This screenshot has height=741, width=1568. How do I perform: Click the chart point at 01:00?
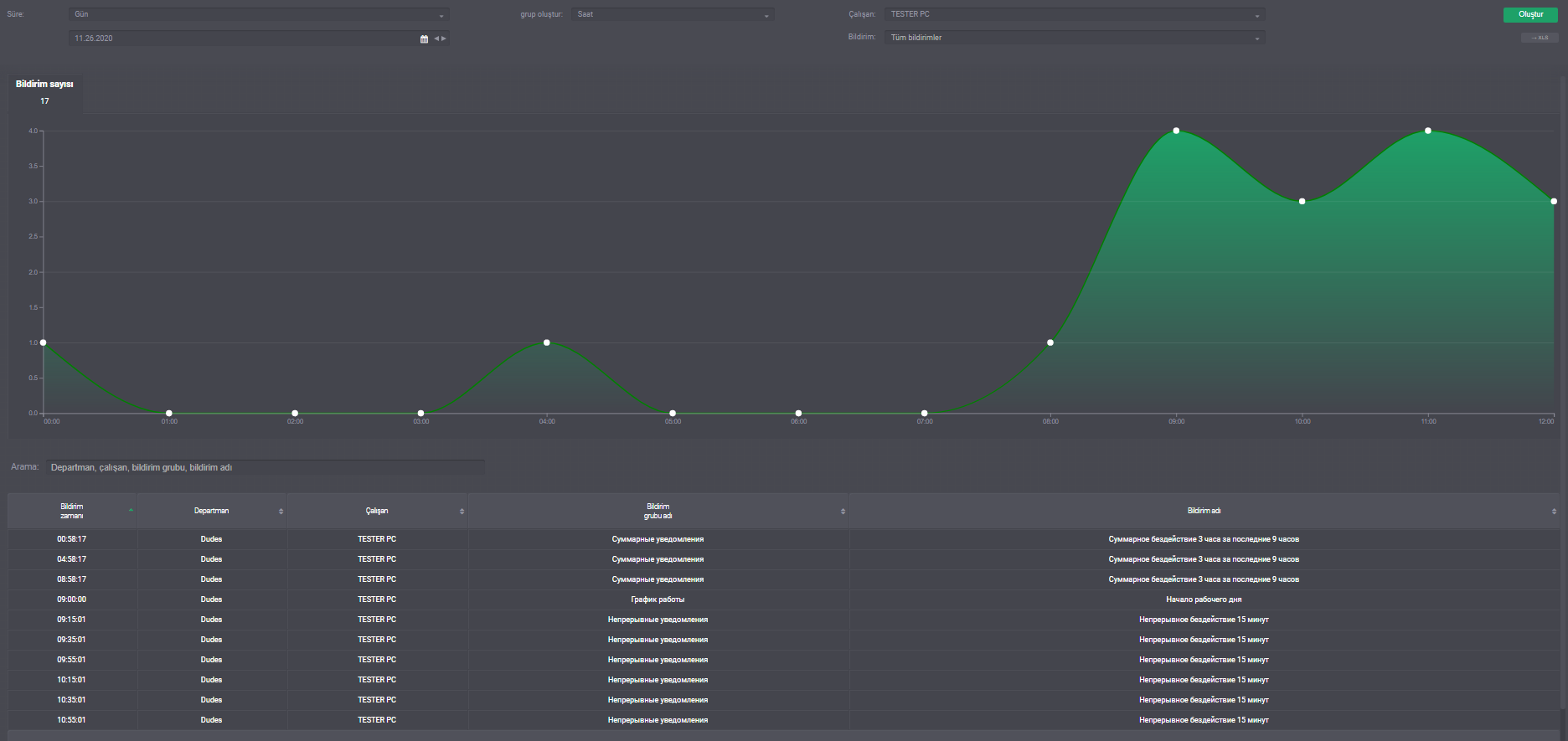coord(169,413)
